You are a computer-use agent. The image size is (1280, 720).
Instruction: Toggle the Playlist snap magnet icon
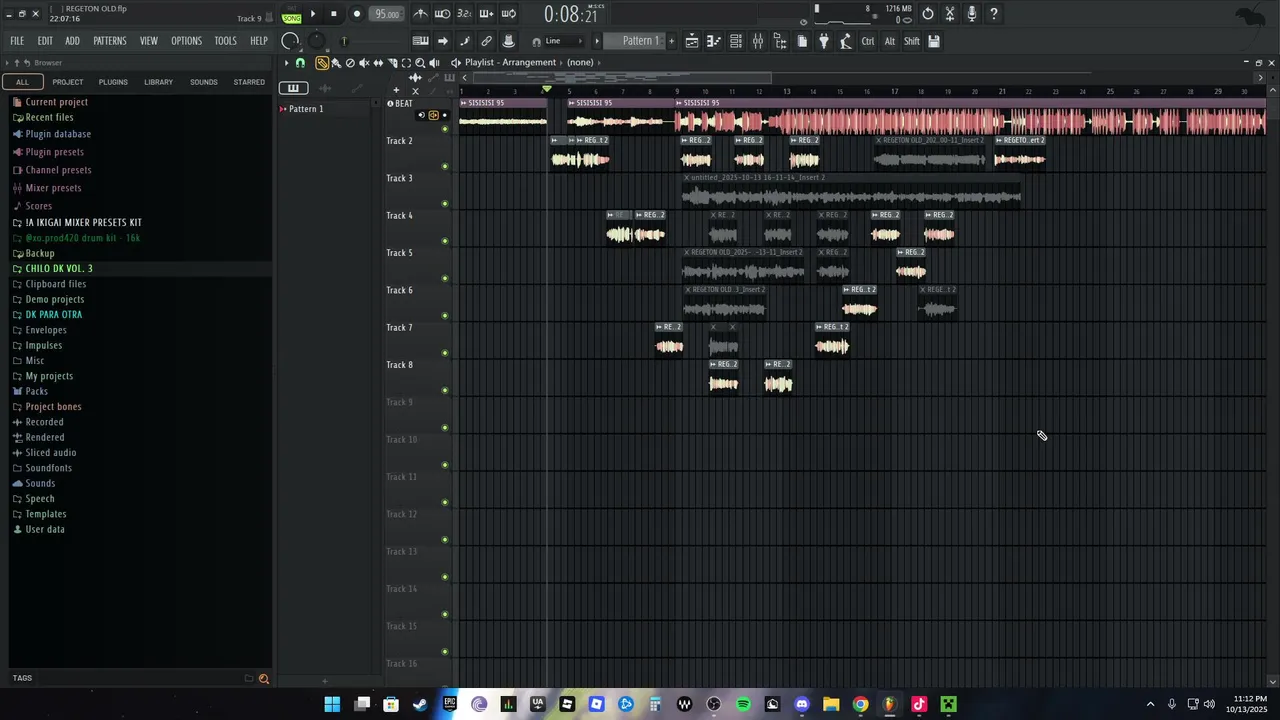(x=300, y=62)
